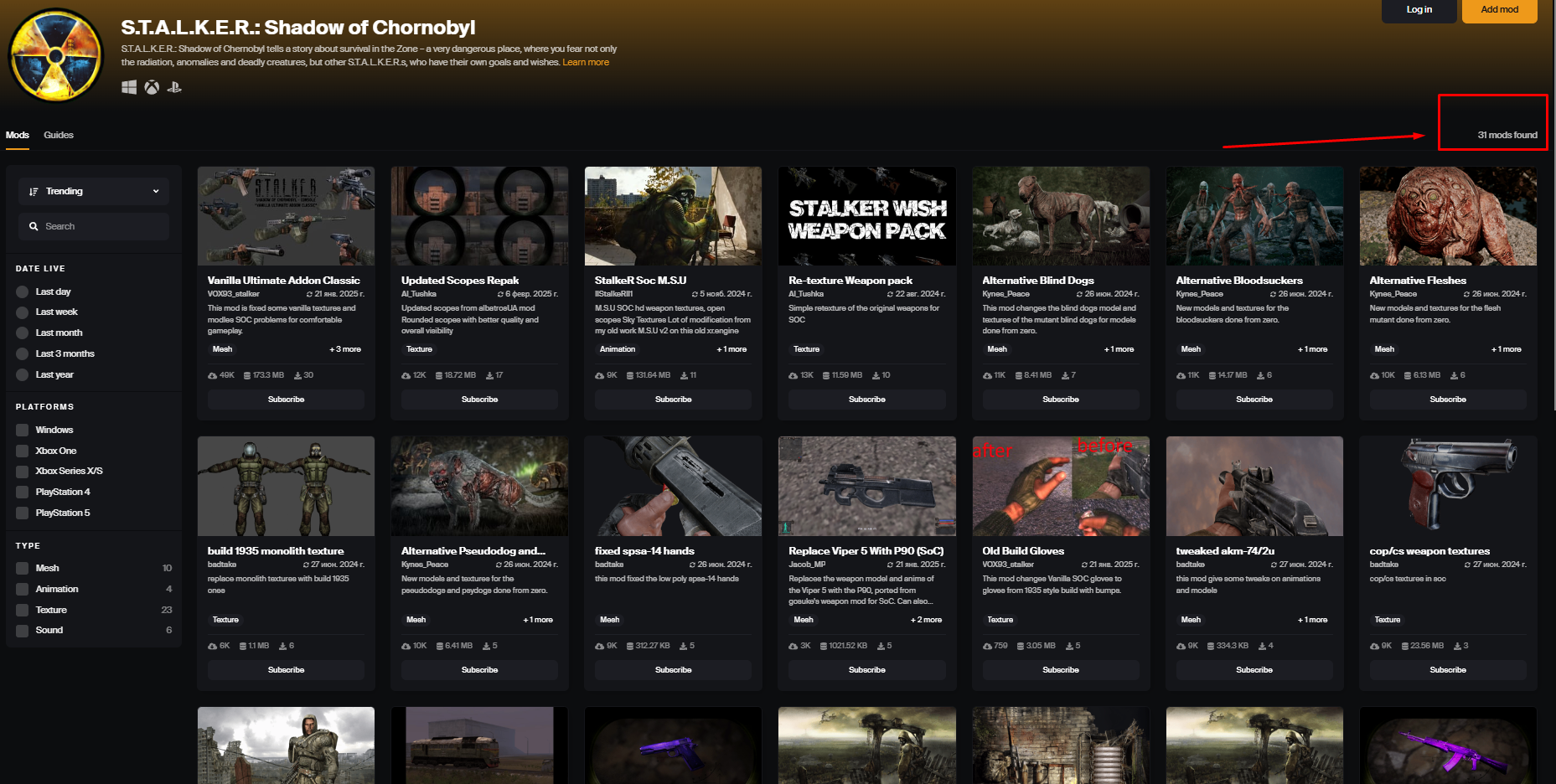Filter by the Texture type checkbox

pyautogui.click(x=23, y=610)
